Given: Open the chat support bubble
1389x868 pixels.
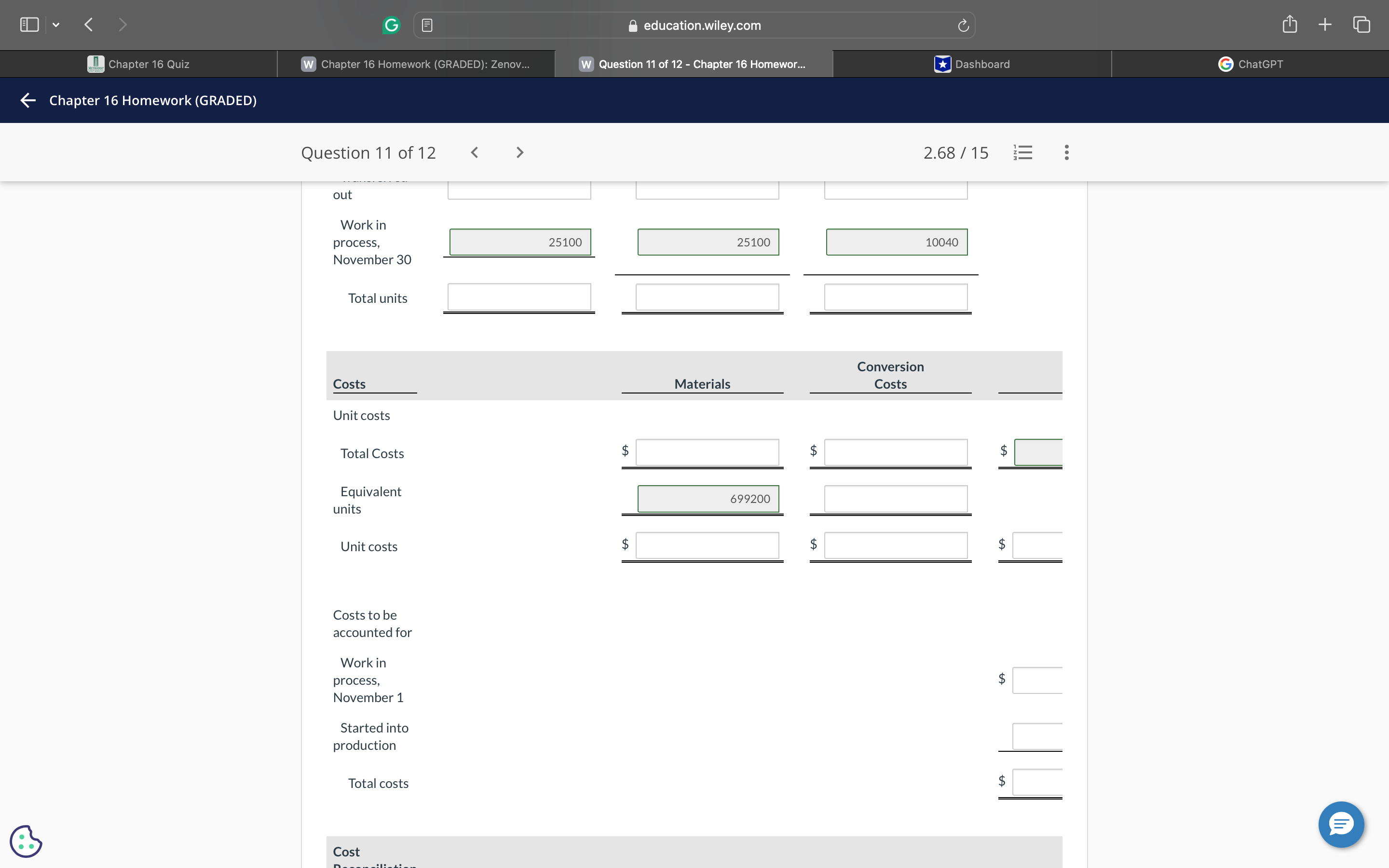Looking at the screenshot, I should (x=1341, y=824).
